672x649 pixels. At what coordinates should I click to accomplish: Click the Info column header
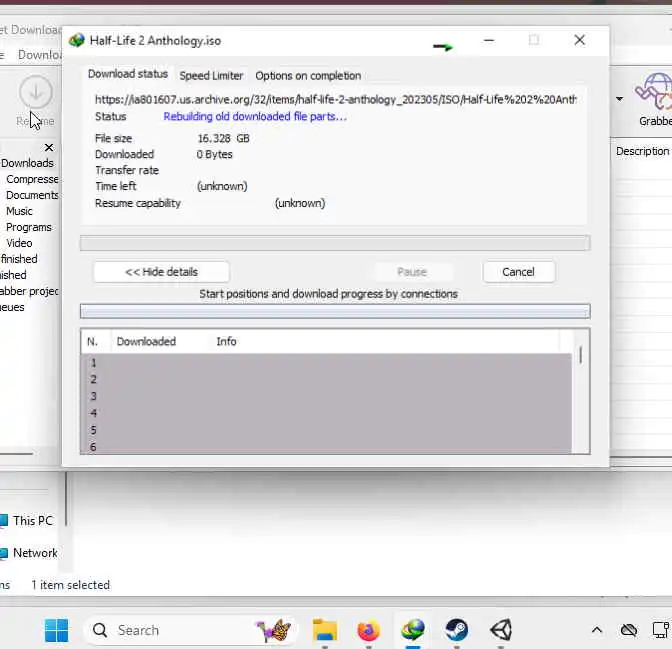point(226,341)
